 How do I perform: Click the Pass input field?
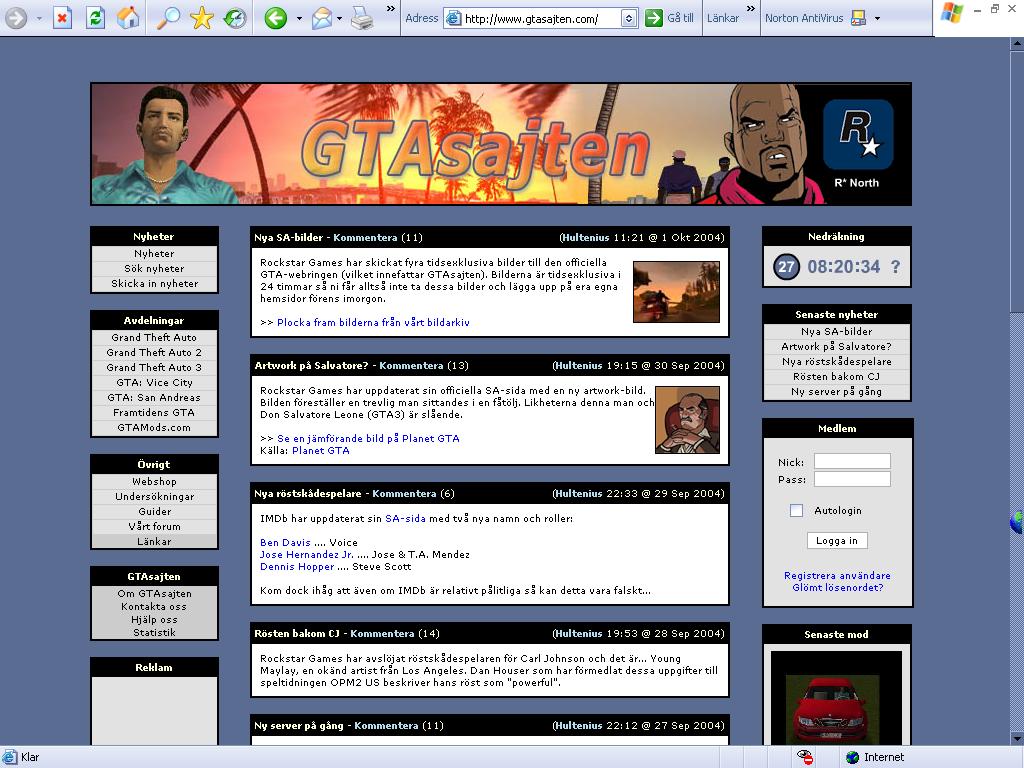tap(852, 479)
